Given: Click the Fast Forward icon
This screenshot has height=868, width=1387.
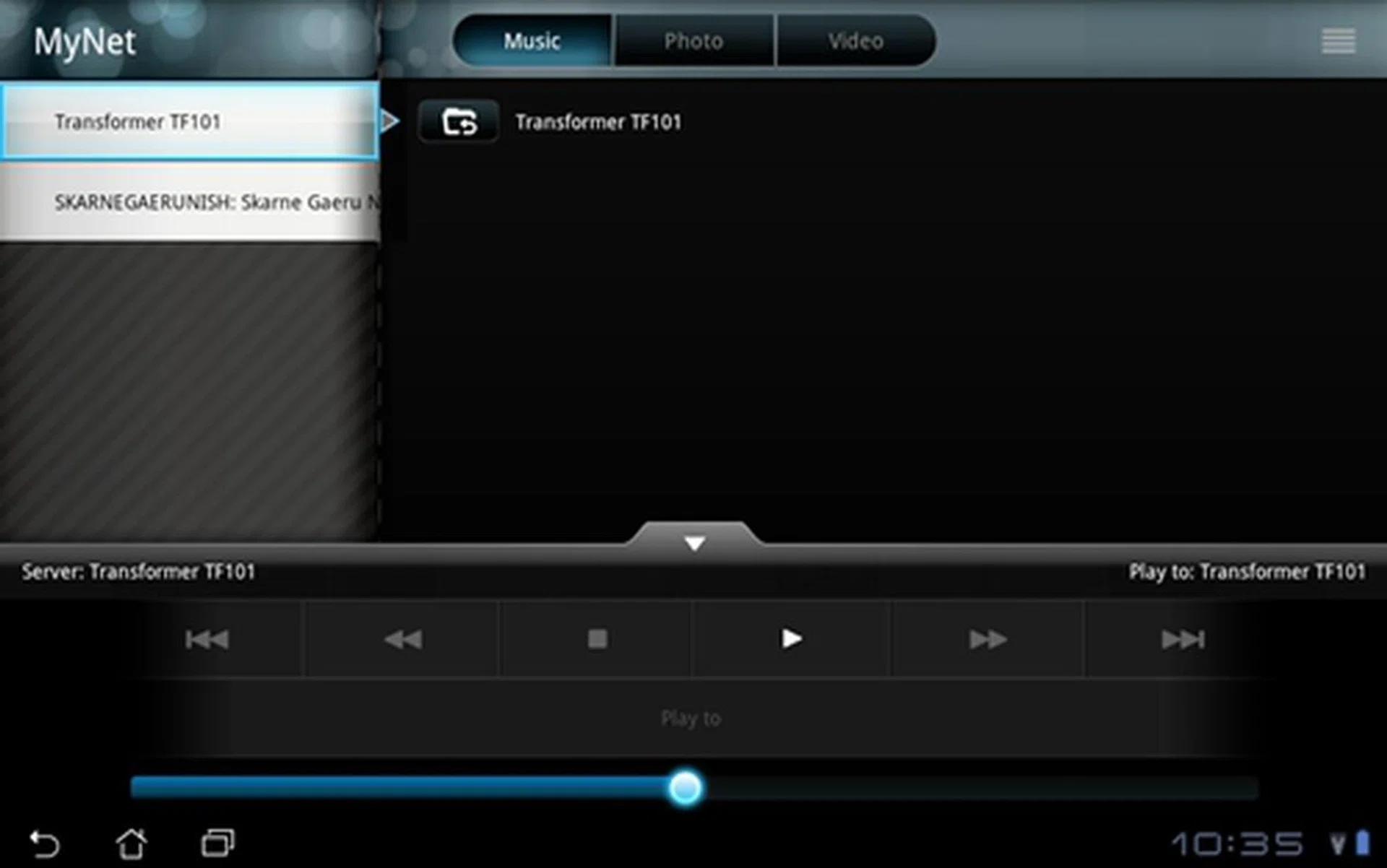Looking at the screenshot, I should [x=987, y=638].
